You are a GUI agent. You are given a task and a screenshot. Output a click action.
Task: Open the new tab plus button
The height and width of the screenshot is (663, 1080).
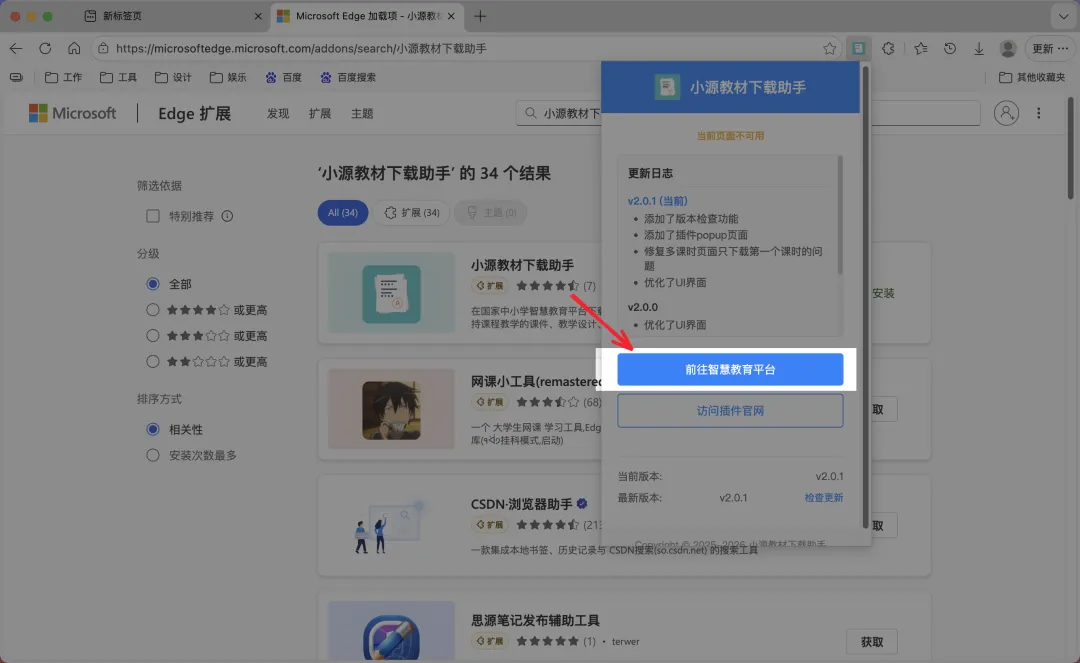480,16
